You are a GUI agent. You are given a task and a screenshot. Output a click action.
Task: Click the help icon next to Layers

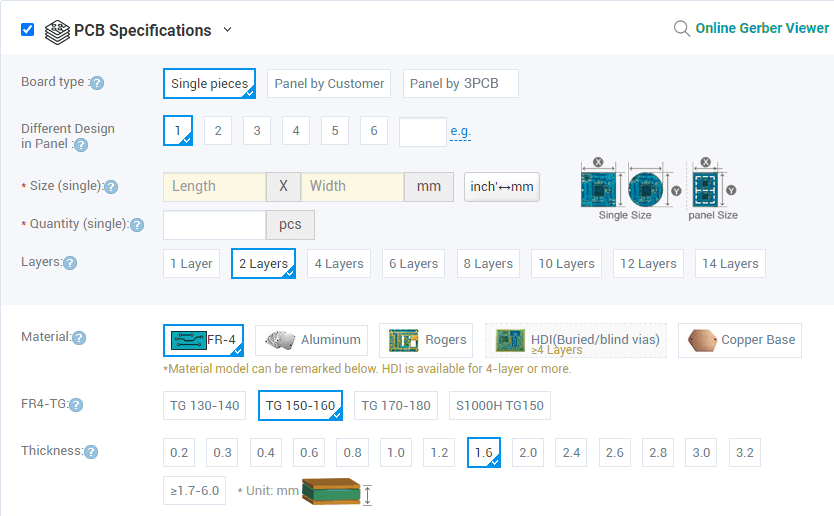pos(70,263)
